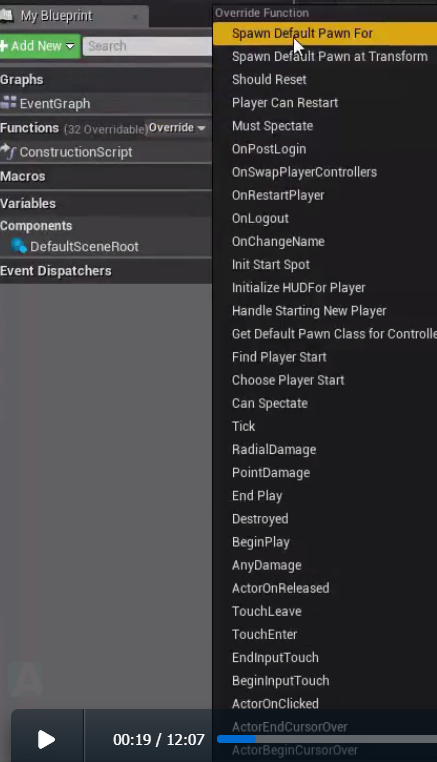Close the My Blueprint tab
The width and height of the screenshot is (437, 762).
[x=135, y=17]
